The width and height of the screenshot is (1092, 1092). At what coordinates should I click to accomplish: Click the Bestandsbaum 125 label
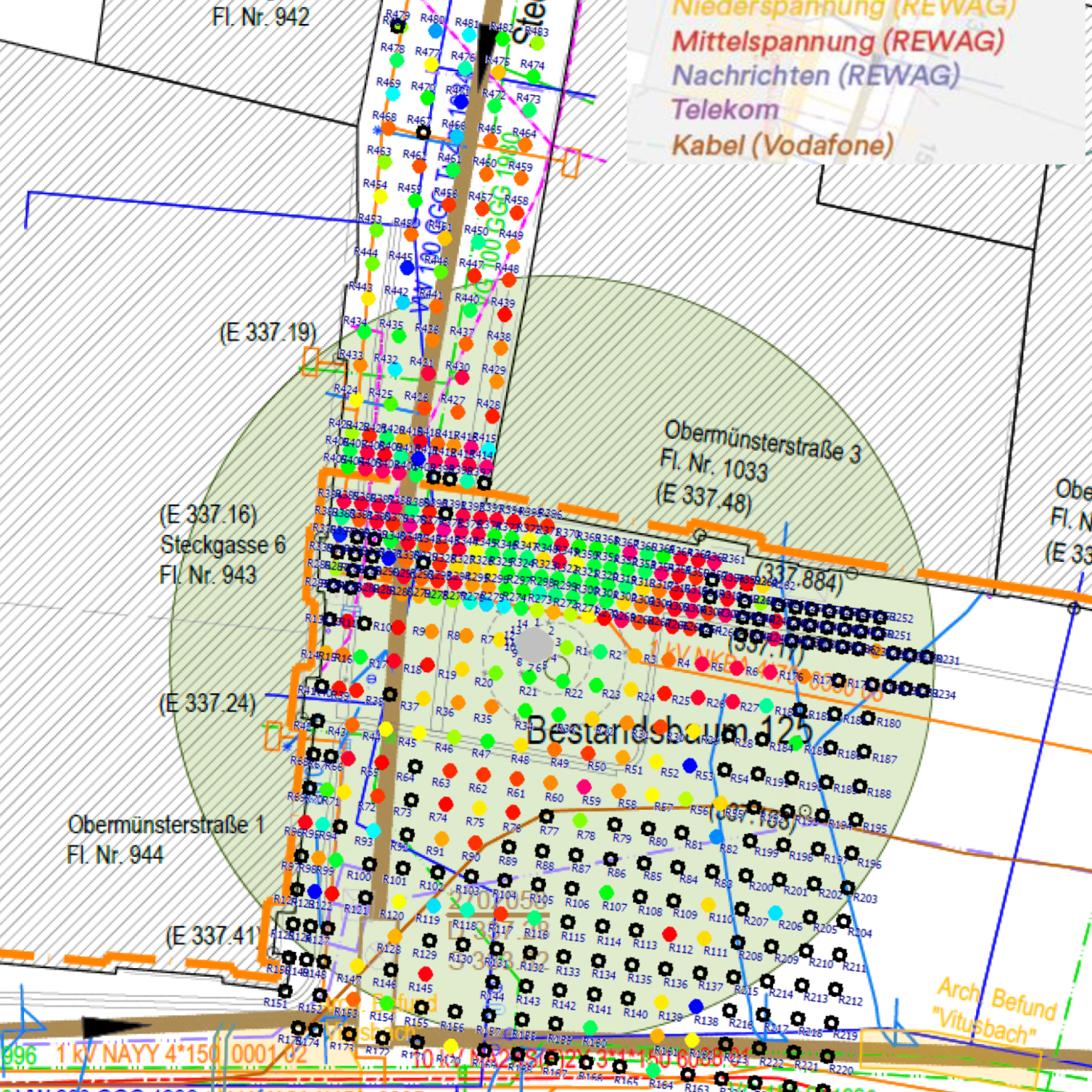[x=669, y=731]
